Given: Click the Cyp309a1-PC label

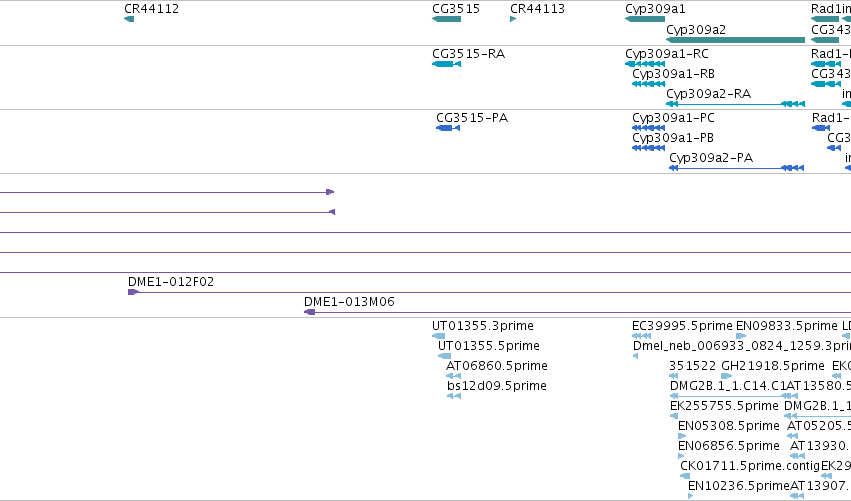Looking at the screenshot, I should (x=674, y=118).
